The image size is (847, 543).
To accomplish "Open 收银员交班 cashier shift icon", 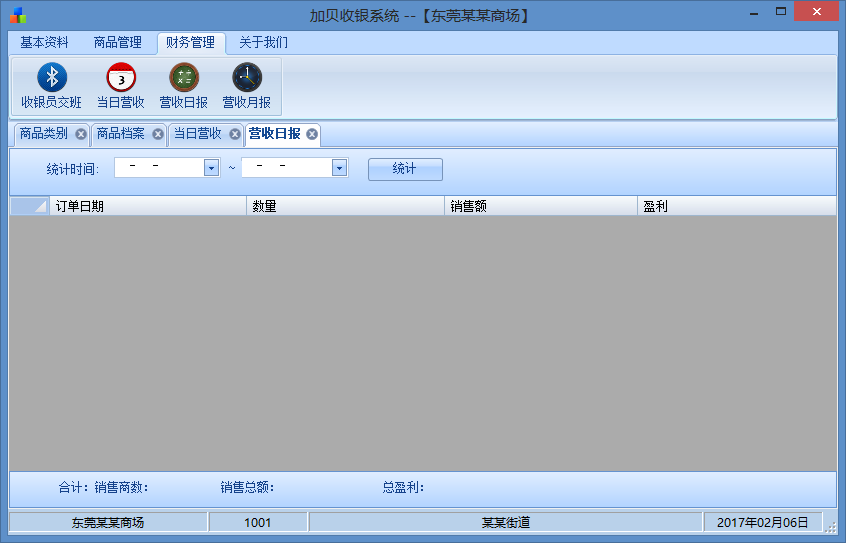I will point(51,78).
